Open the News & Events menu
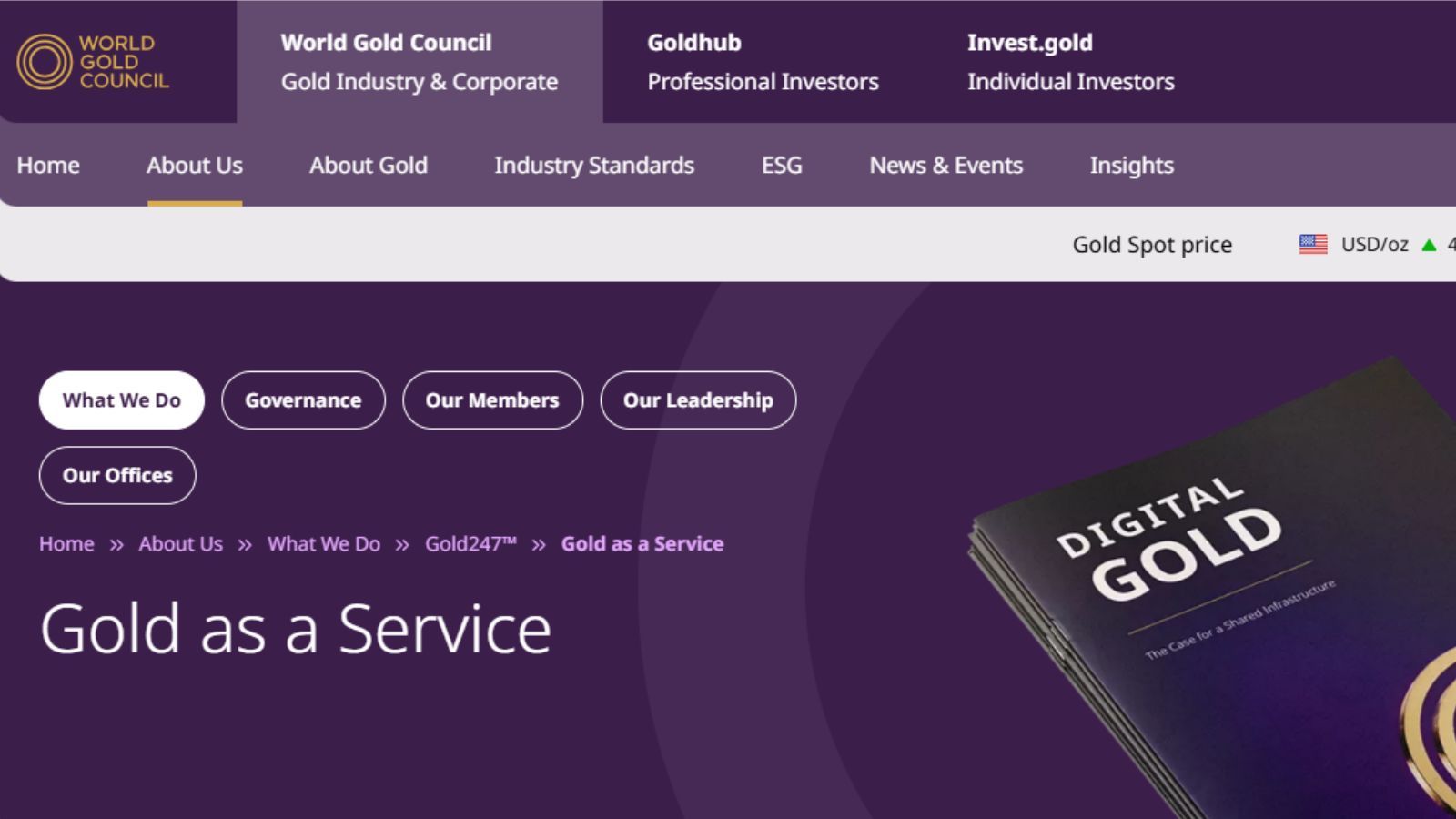The height and width of the screenshot is (819, 1456). pos(946,166)
